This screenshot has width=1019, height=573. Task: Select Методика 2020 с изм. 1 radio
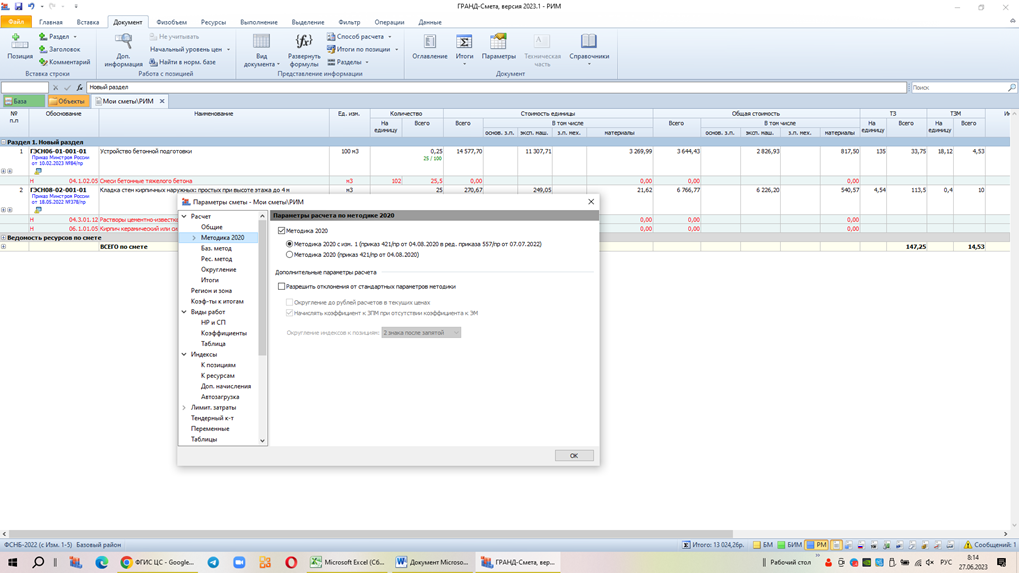[x=289, y=244]
